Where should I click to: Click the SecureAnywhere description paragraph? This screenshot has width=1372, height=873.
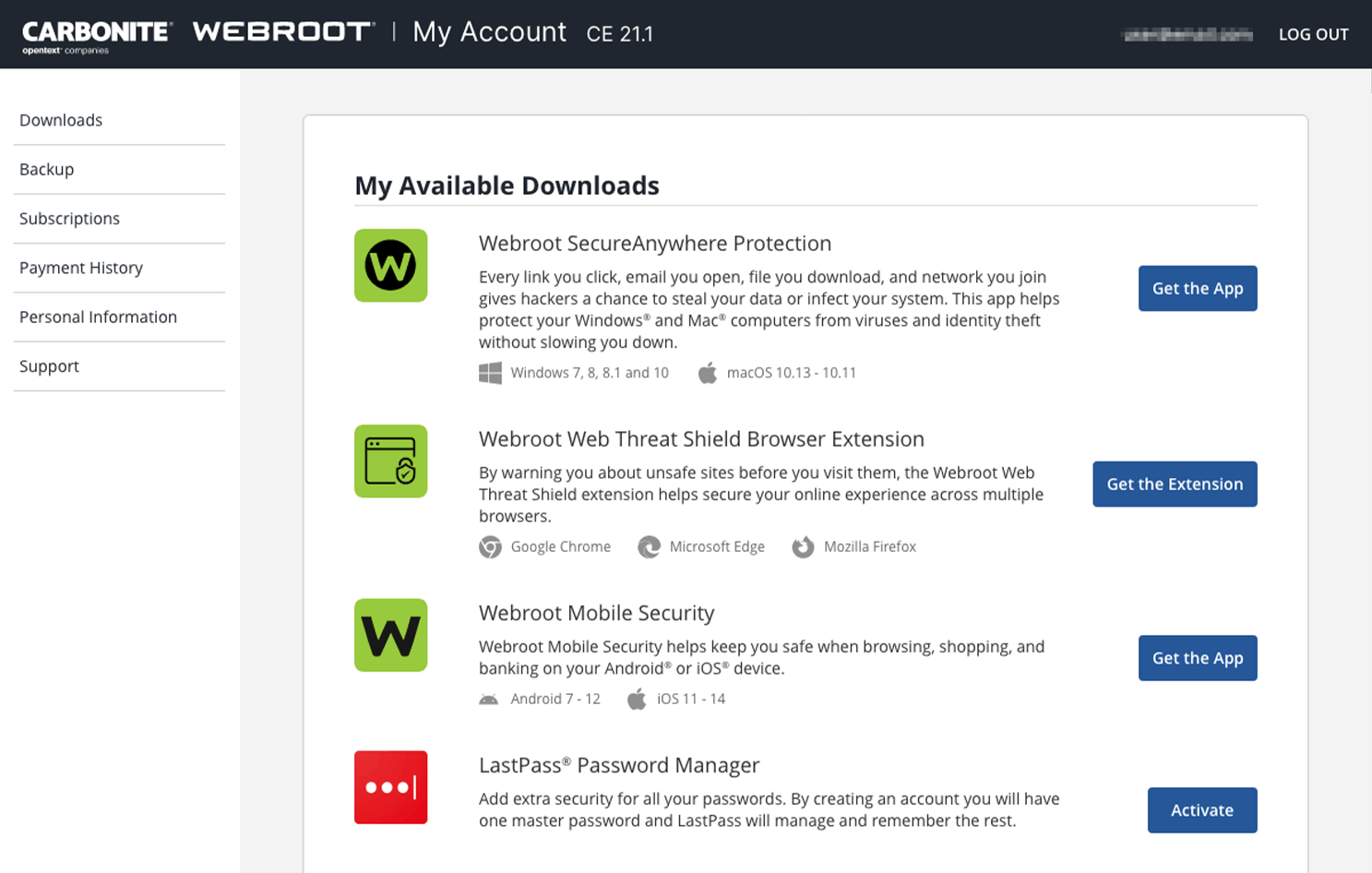(x=770, y=310)
